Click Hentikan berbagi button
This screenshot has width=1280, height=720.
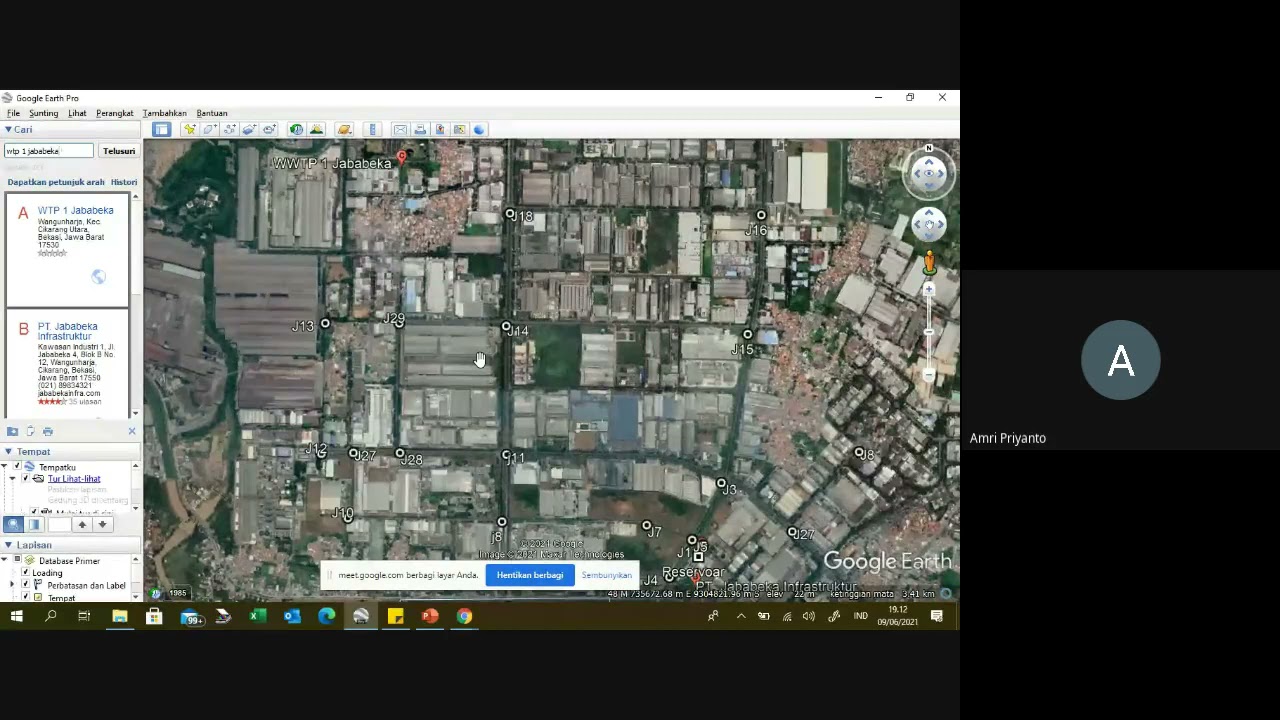[530, 575]
